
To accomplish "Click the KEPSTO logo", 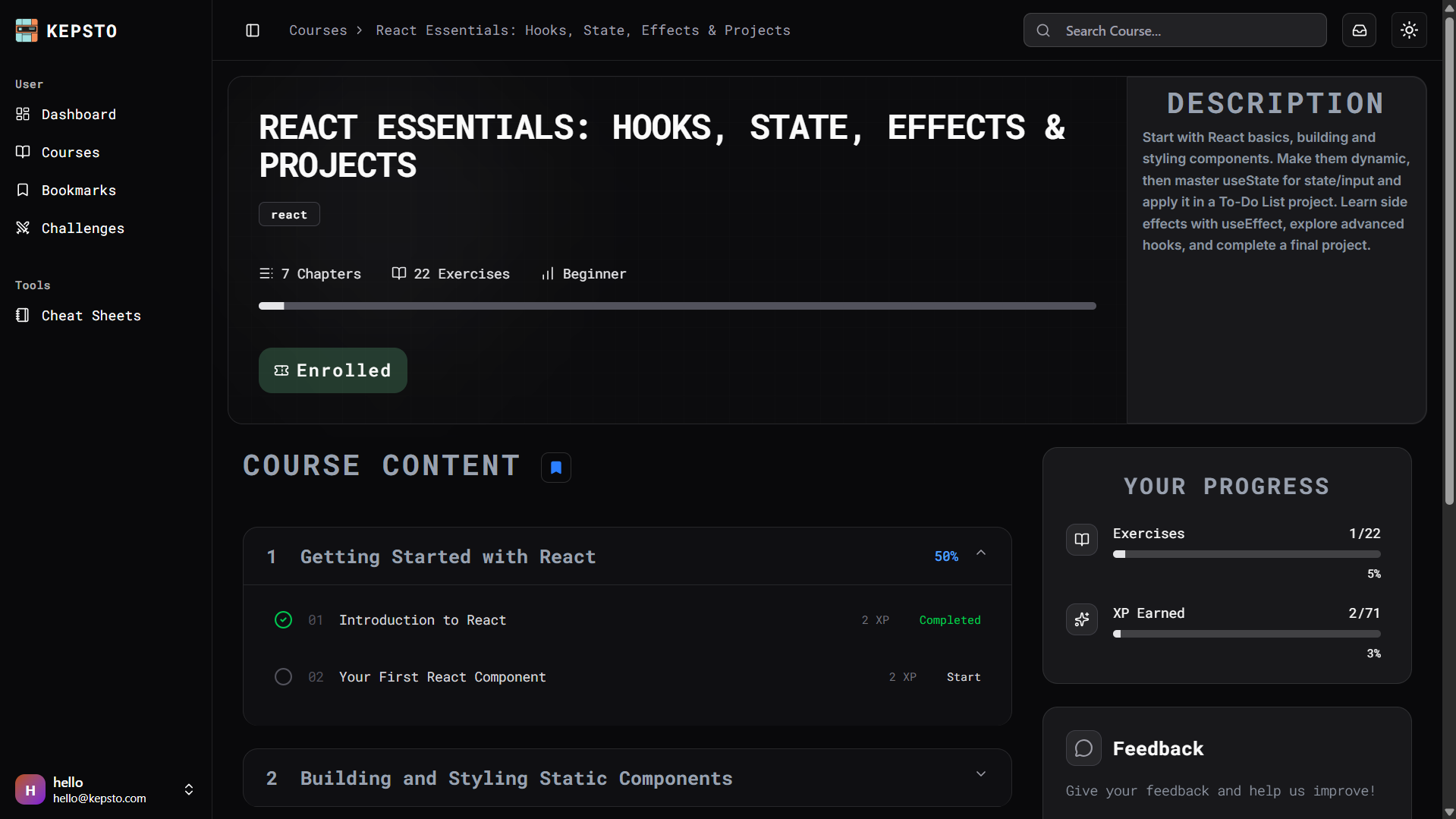I will point(65,30).
